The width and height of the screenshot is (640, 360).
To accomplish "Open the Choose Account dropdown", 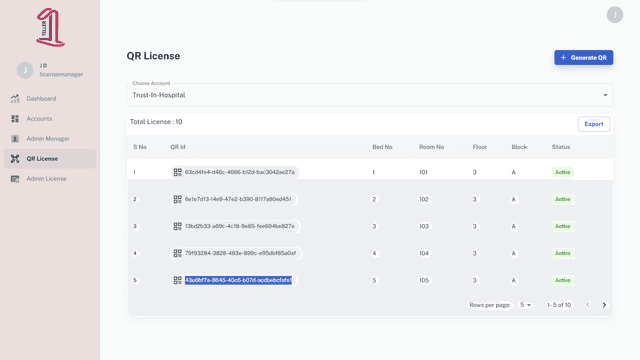I will click(x=370, y=95).
